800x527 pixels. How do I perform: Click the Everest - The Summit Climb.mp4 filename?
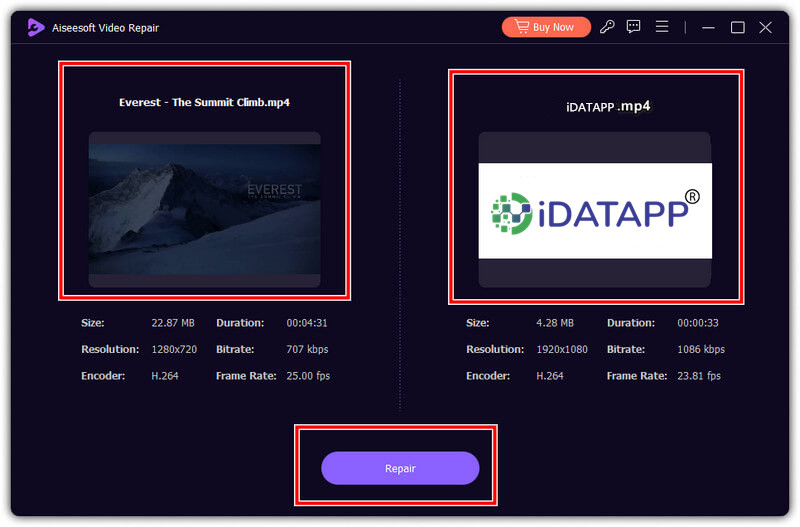(204, 102)
